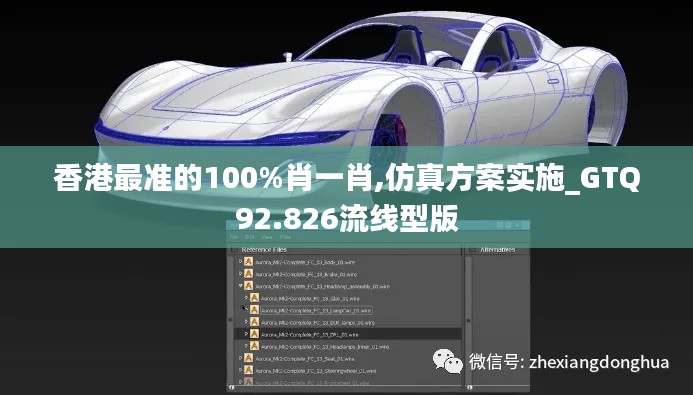Viewport: 693px width, 395px height.
Task: Expand the DUR_lamps_01.wire child reference
Action: (246, 322)
